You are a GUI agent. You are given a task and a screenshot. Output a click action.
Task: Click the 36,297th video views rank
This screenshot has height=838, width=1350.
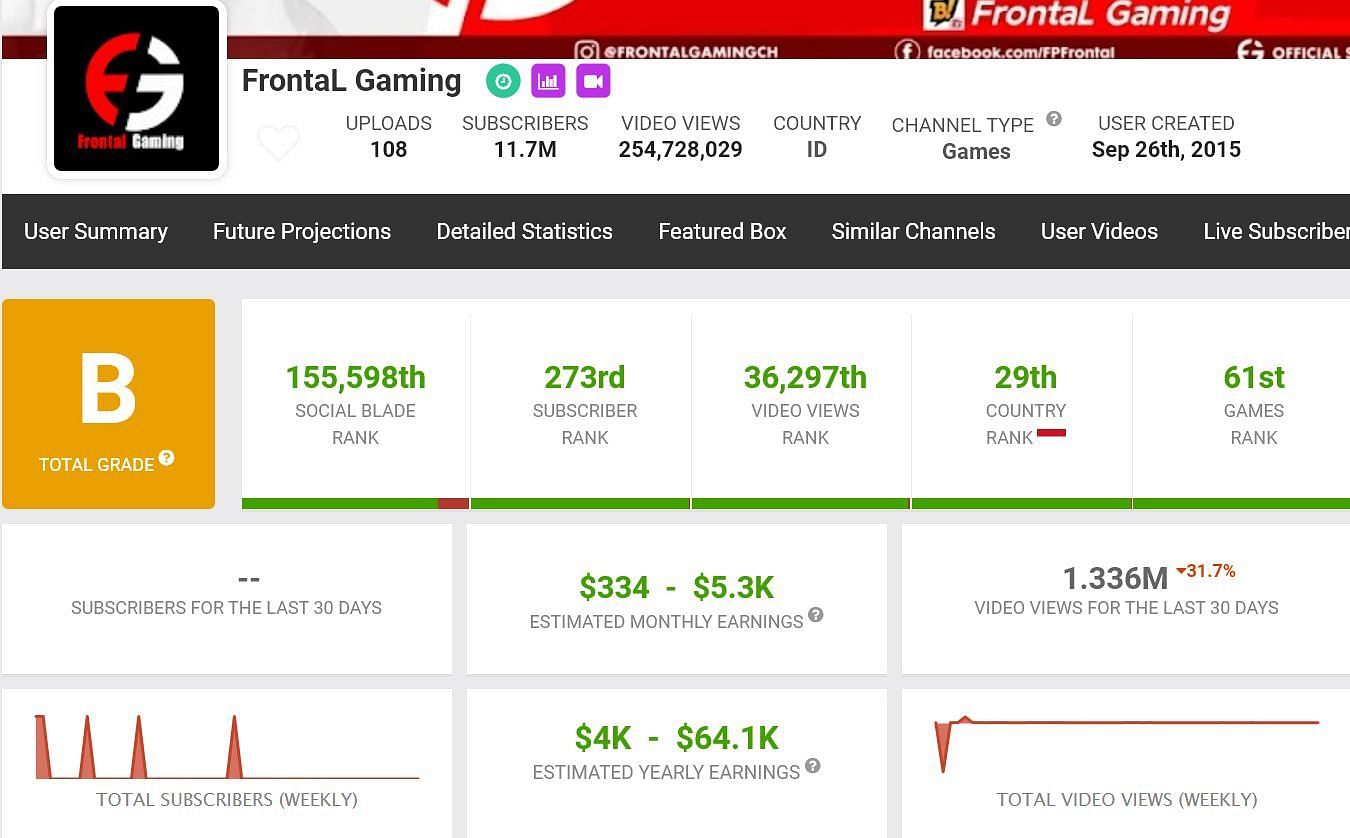coord(805,377)
